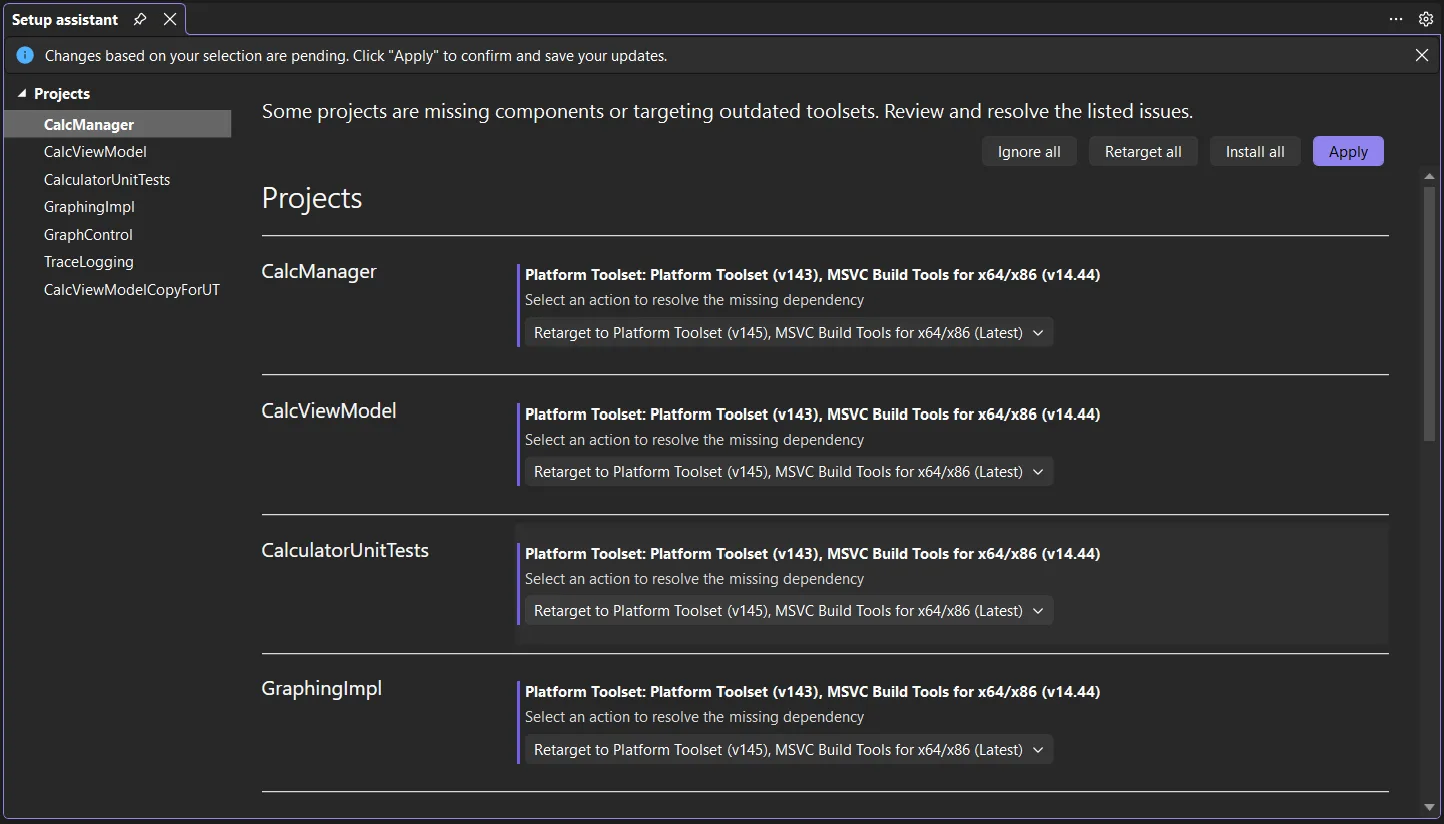Click the Retarget all button
The height and width of the screenshot is (824, 1444).
[x=1143, y=151]
